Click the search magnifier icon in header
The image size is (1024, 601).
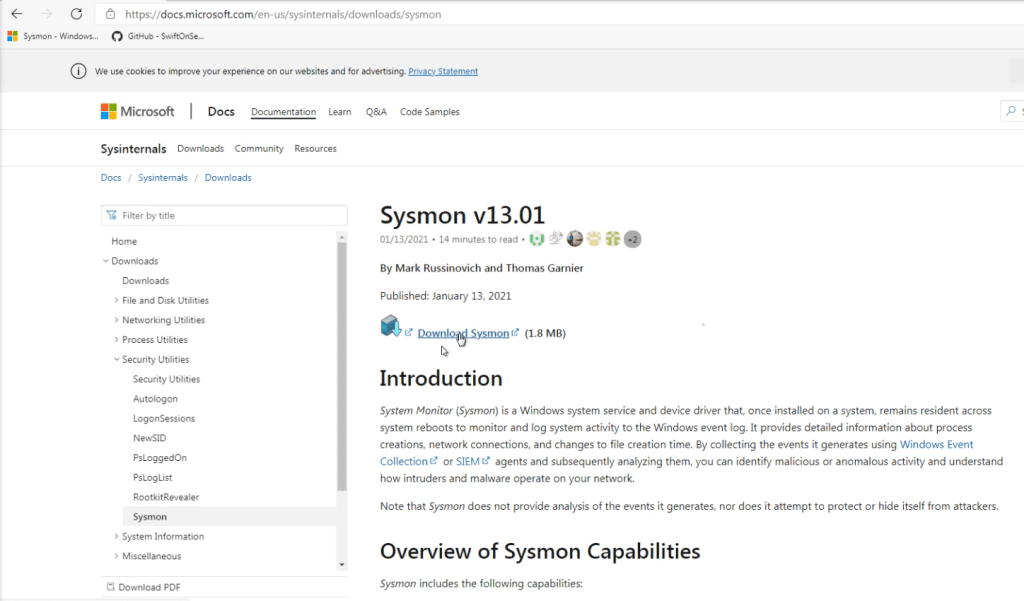pyautogui.click(x=1010, y=112)
